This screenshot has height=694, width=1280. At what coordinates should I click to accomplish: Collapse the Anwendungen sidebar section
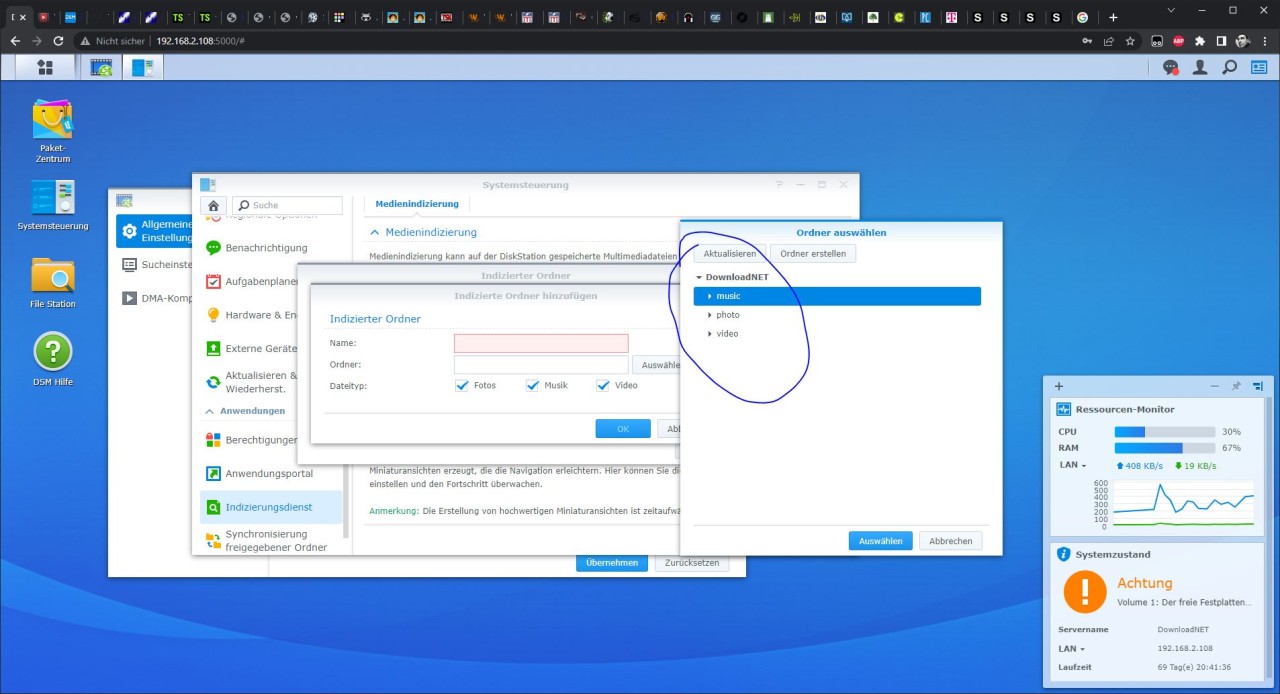click(210, 411)
